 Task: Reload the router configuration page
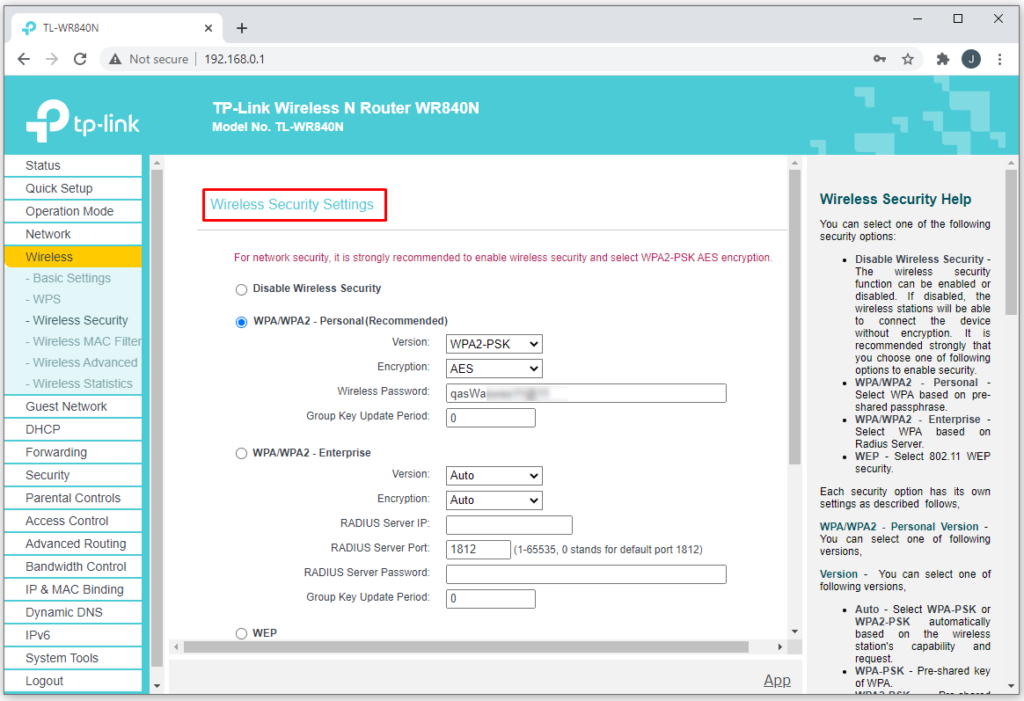(x=80, y=59)
